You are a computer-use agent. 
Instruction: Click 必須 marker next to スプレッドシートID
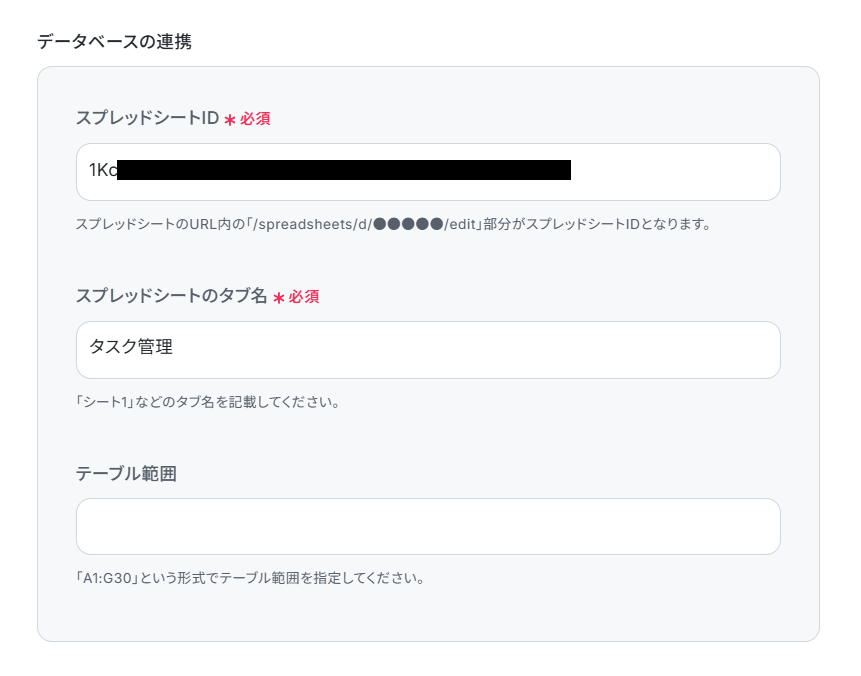(x=255, y=119)
